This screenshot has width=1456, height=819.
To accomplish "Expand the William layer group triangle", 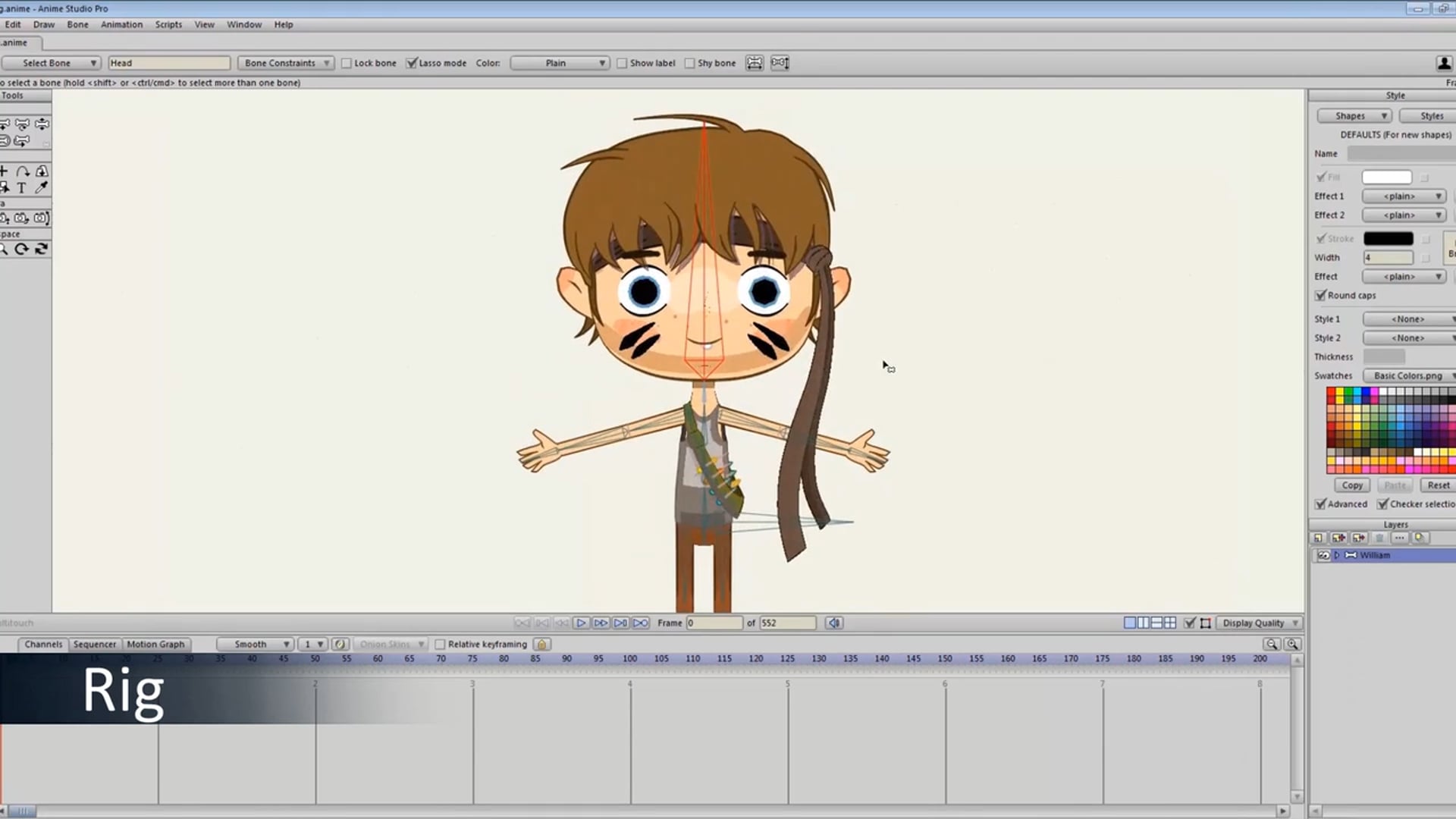I will click(x=1337, y=555).
